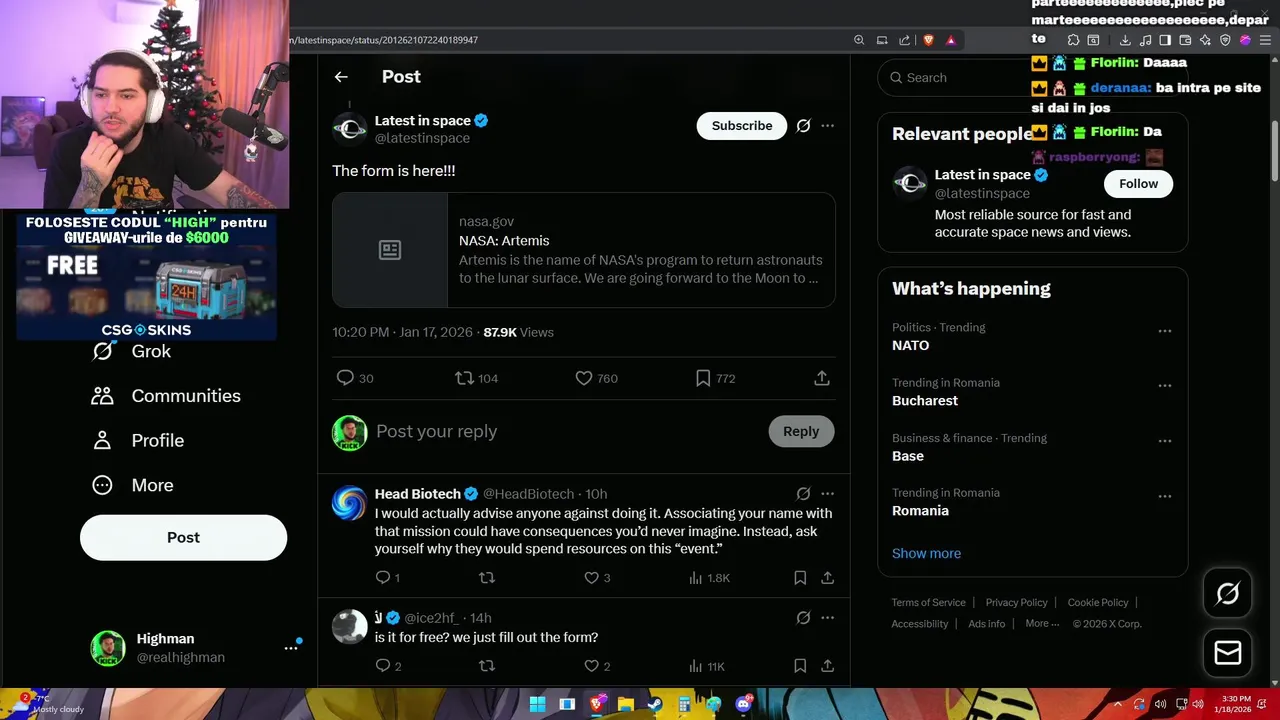Open the Windows Start menu
The width and height of the screenshot is (1280, 720).
pos(537,704)
